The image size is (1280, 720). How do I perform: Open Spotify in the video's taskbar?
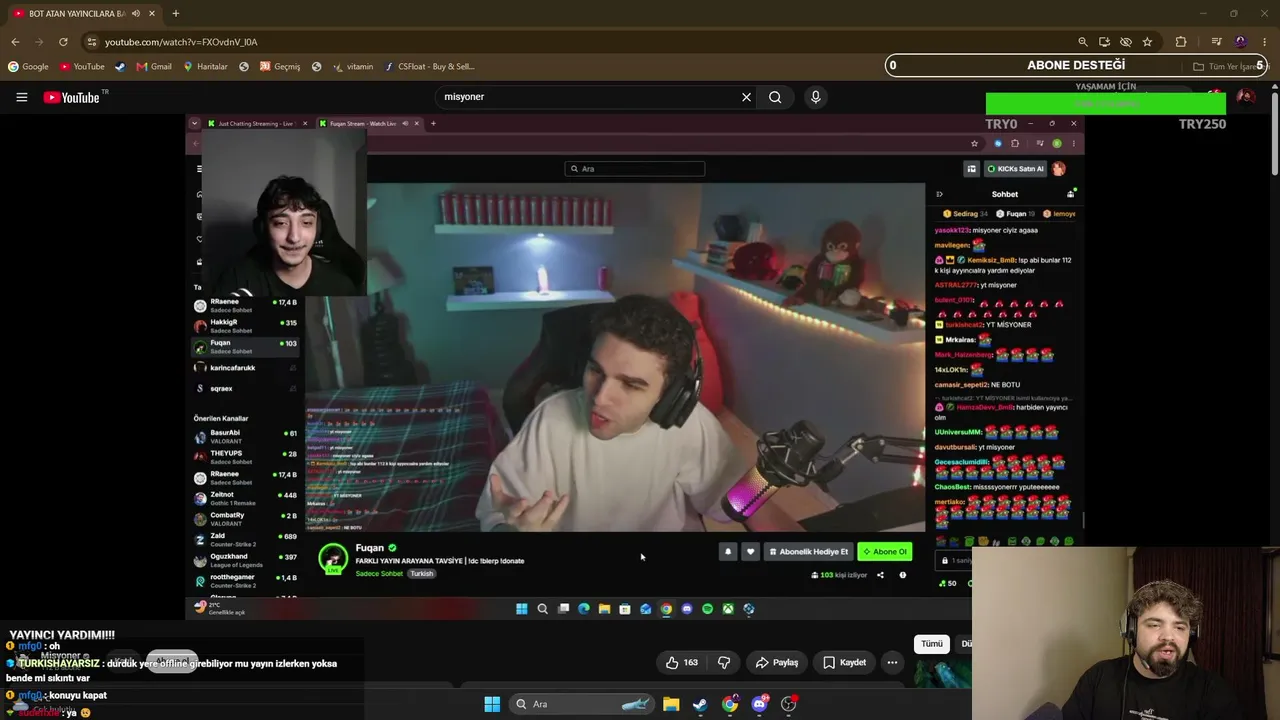click(x=707, y=609)
